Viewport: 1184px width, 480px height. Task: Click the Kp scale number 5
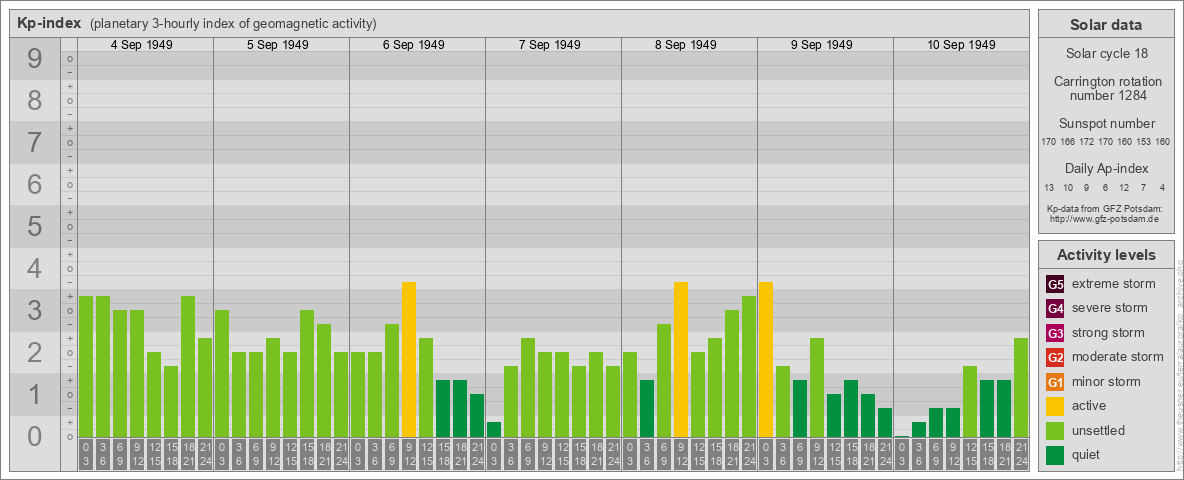pyautogui.click(x=35, y=226)
